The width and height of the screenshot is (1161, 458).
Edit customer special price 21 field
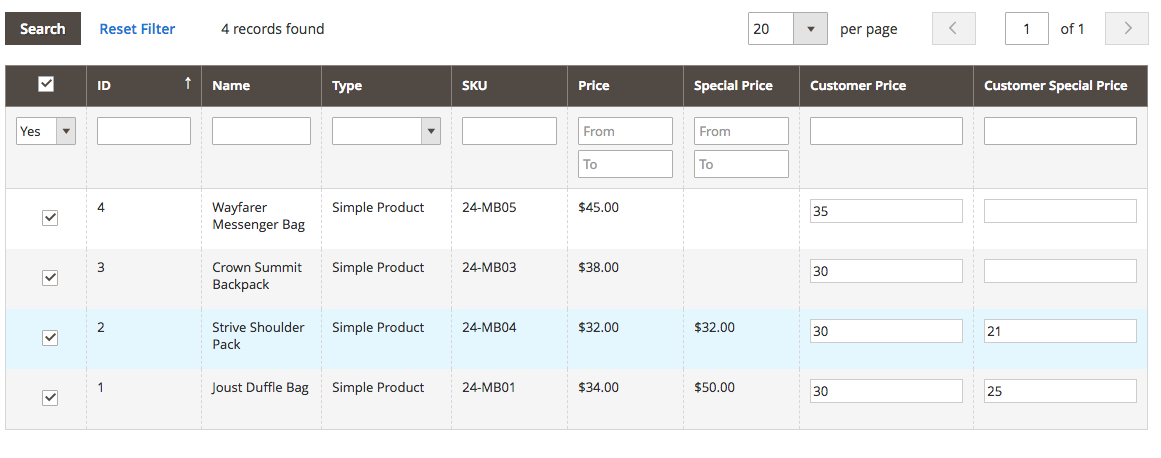(x=1060, y=331)
